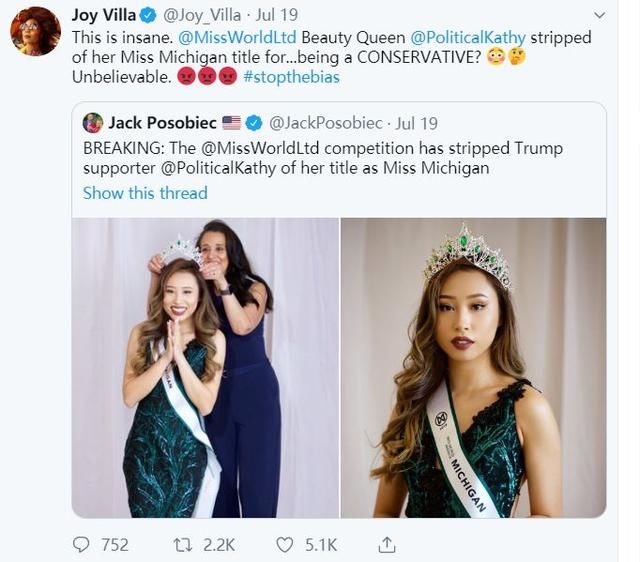Click Jack Posobiec's verified badge

[x=254, y=123]
